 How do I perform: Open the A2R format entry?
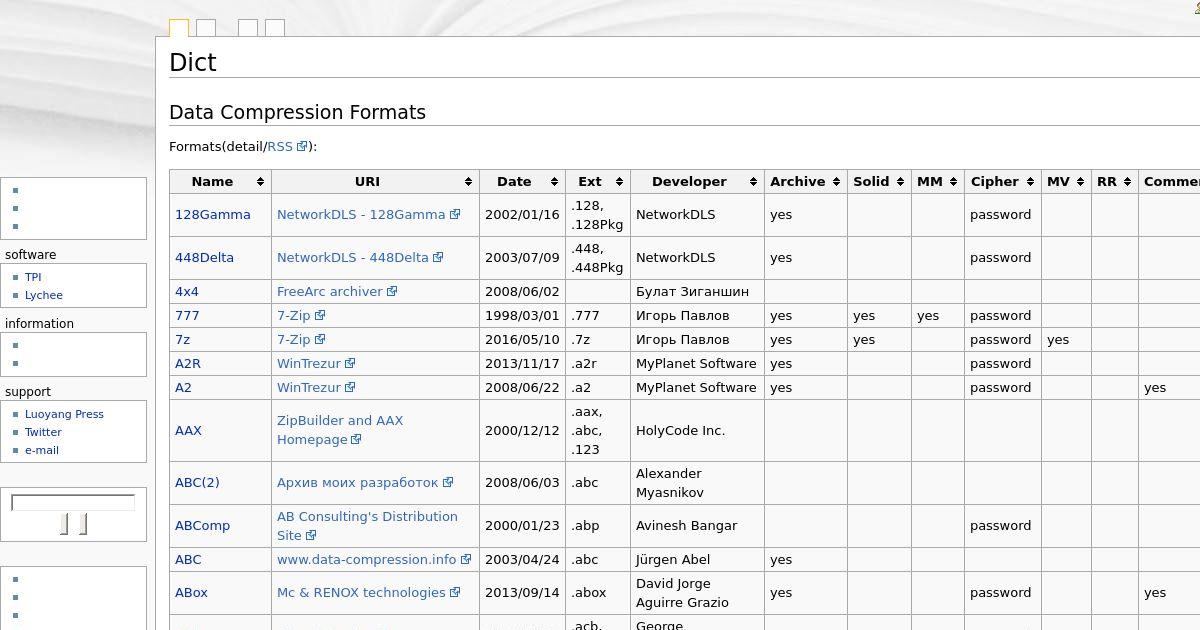point(188,363)
